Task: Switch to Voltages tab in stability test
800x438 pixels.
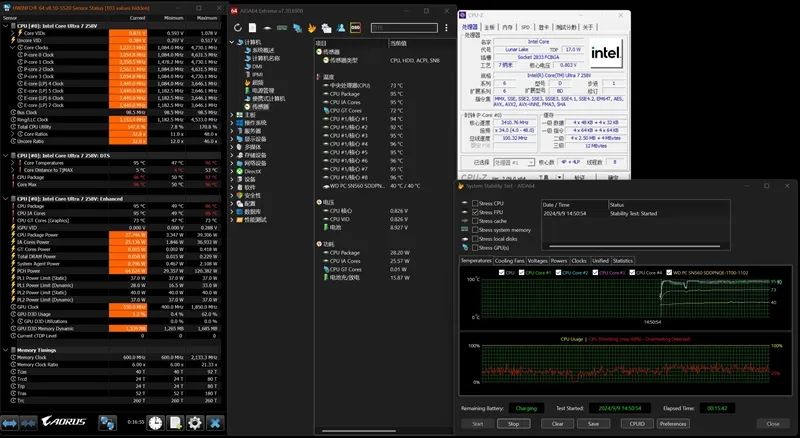Action: [x=537, y=260]
